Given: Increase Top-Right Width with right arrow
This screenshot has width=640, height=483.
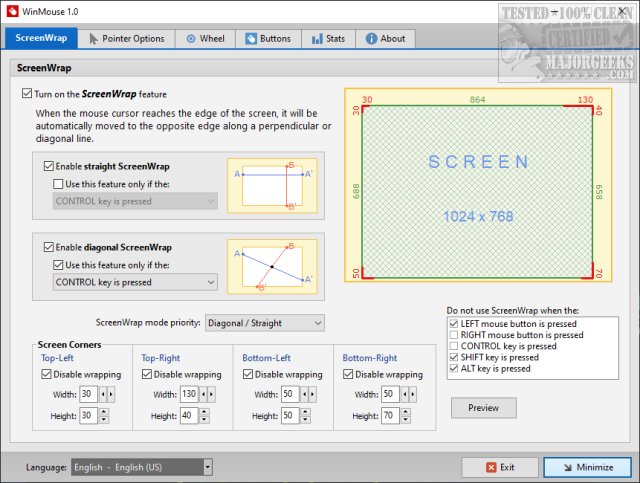Looking at the screenshot, I should click(x=211, y=394).
